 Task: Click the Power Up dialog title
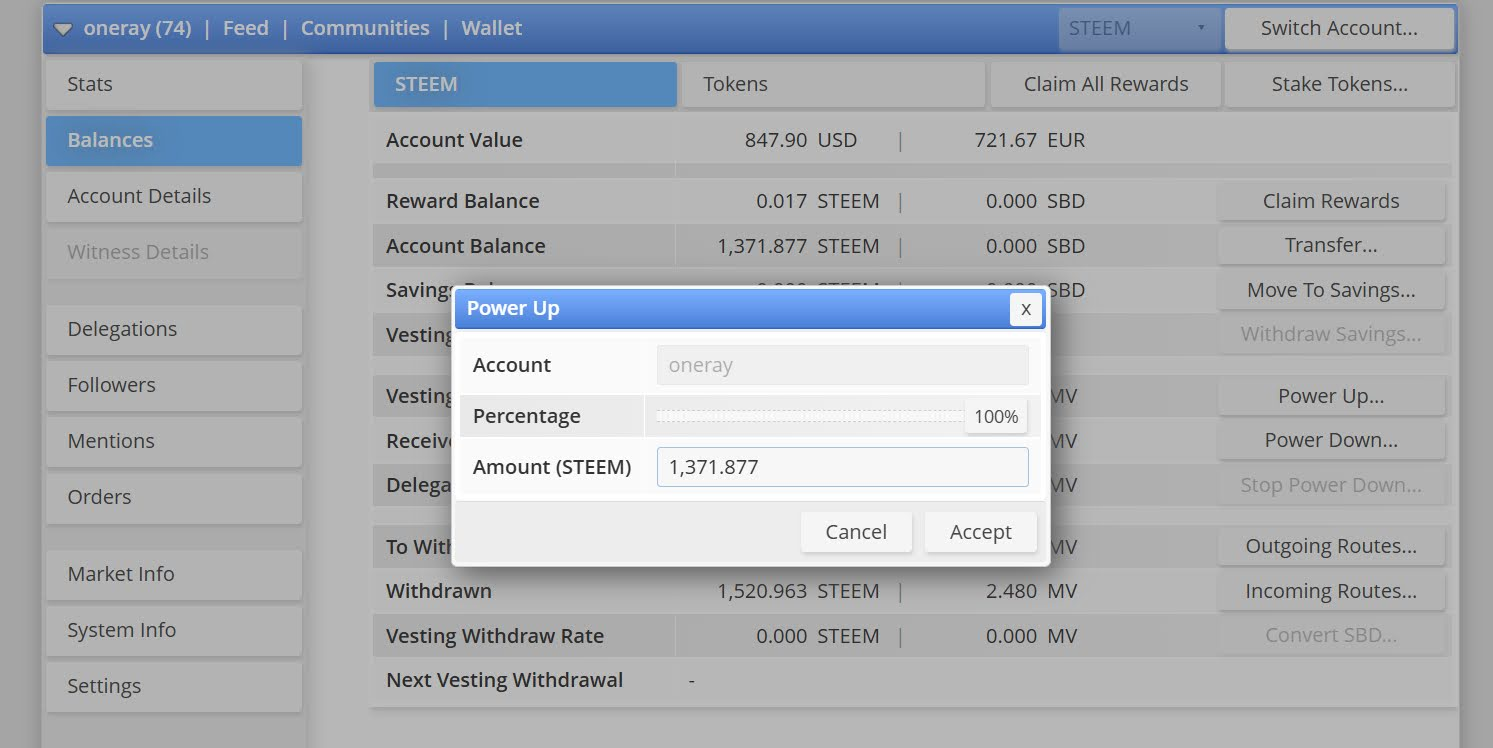pos(513,308)
